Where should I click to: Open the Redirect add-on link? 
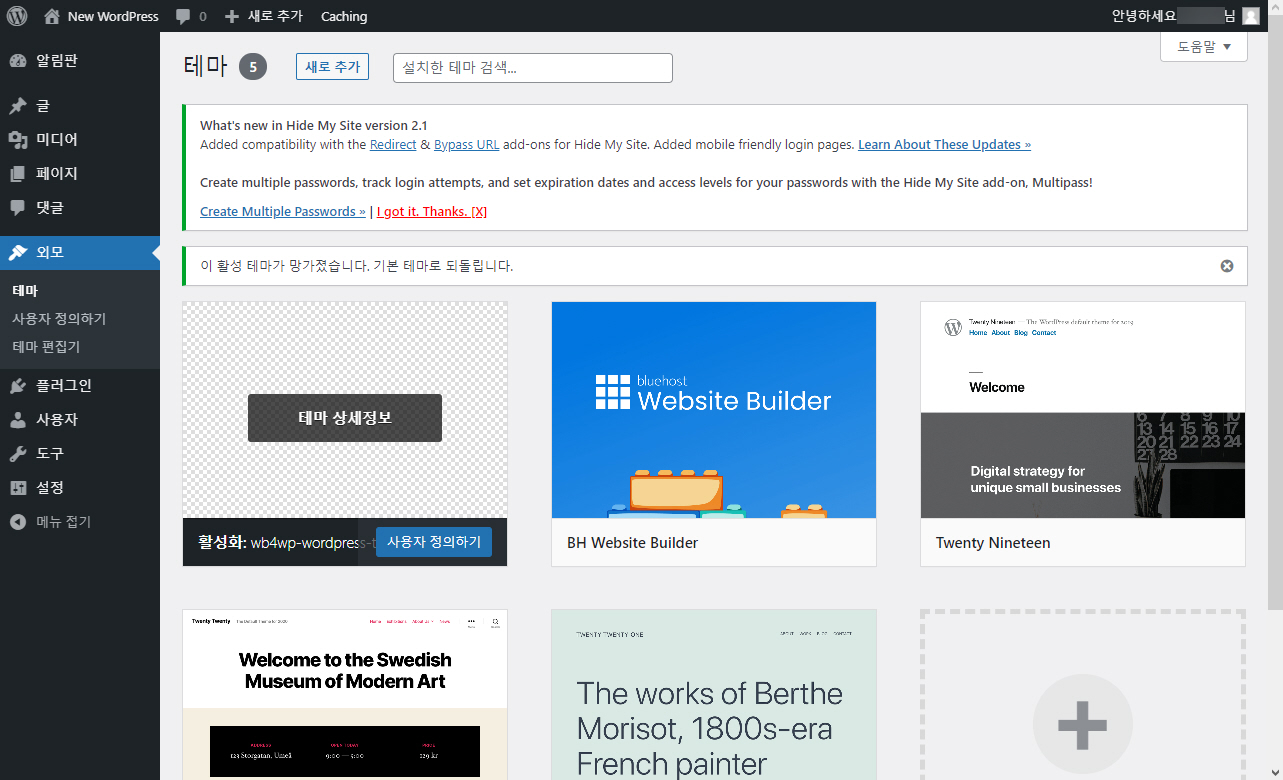(x=393, y=145)
